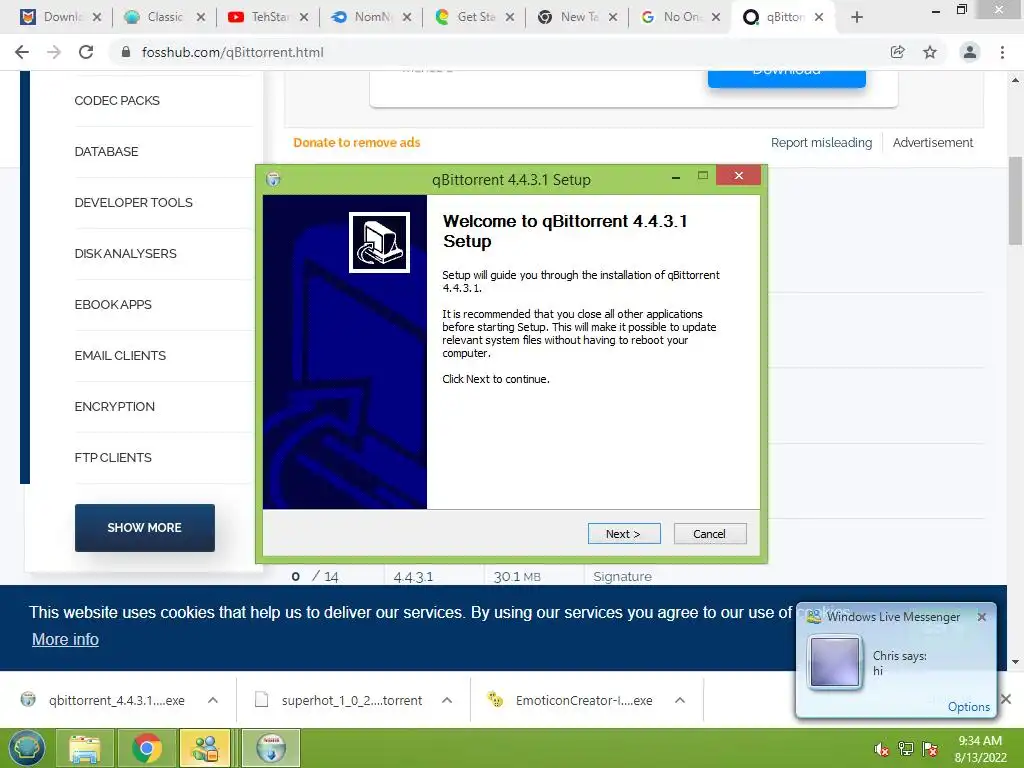The height and width of the screenshot is (768, 1024).
Task: Reload the fosshub page
Action: [x=86, y=52]
